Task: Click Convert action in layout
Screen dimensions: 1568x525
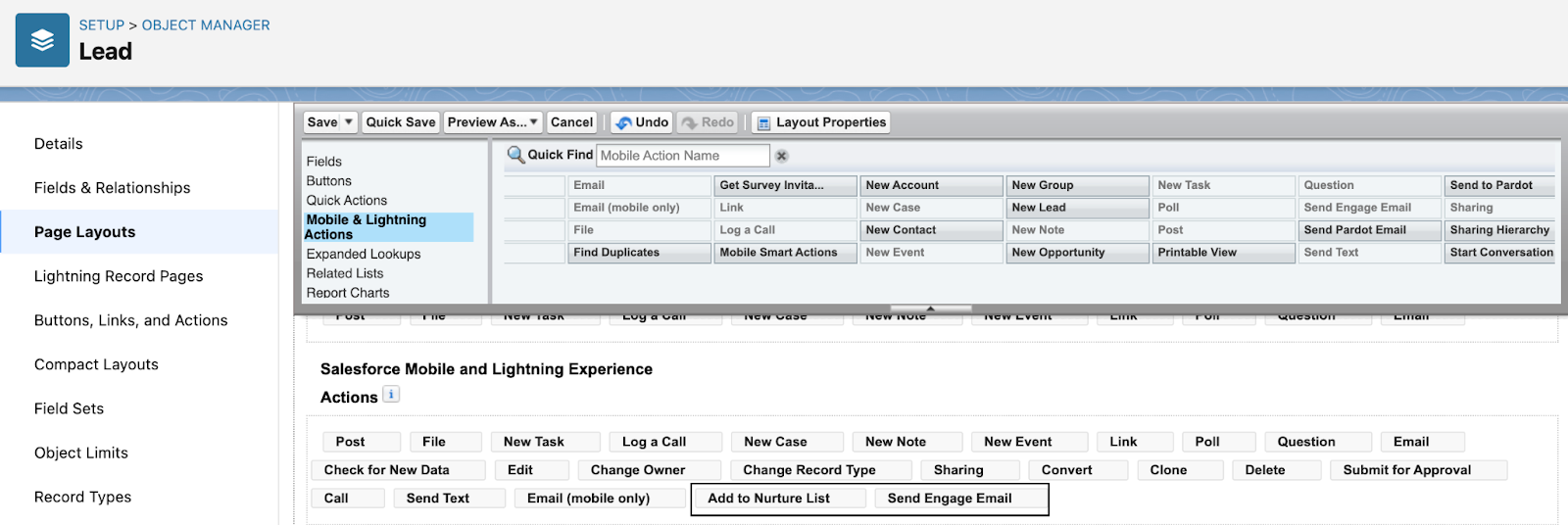Action: tap(1076, 470)
